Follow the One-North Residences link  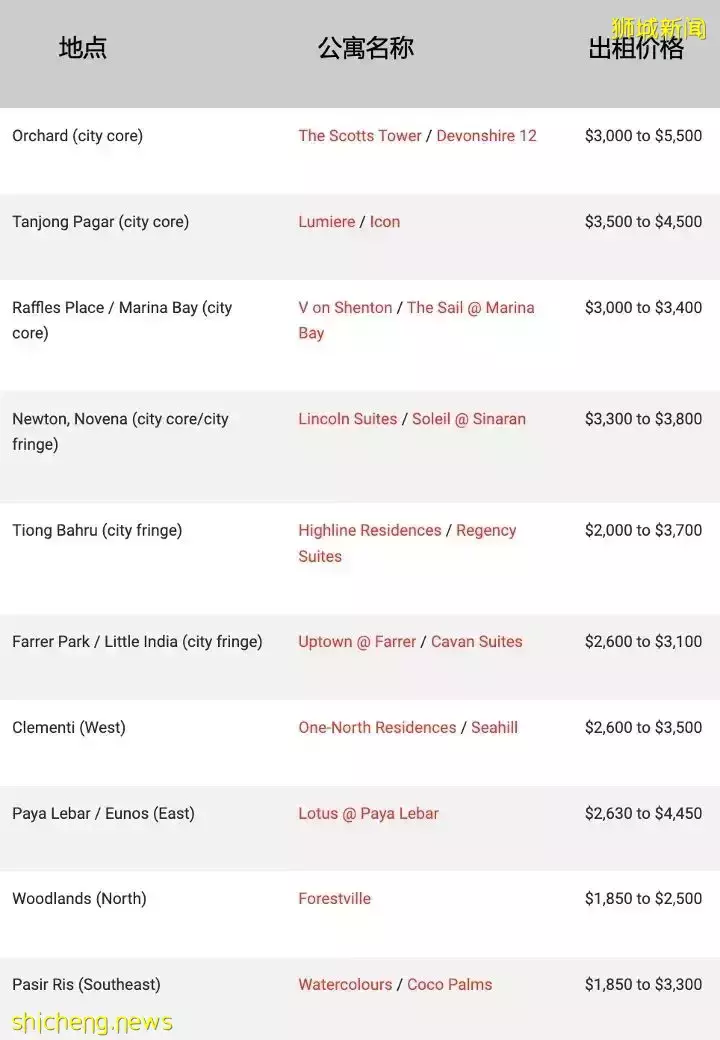coord(377,728)
